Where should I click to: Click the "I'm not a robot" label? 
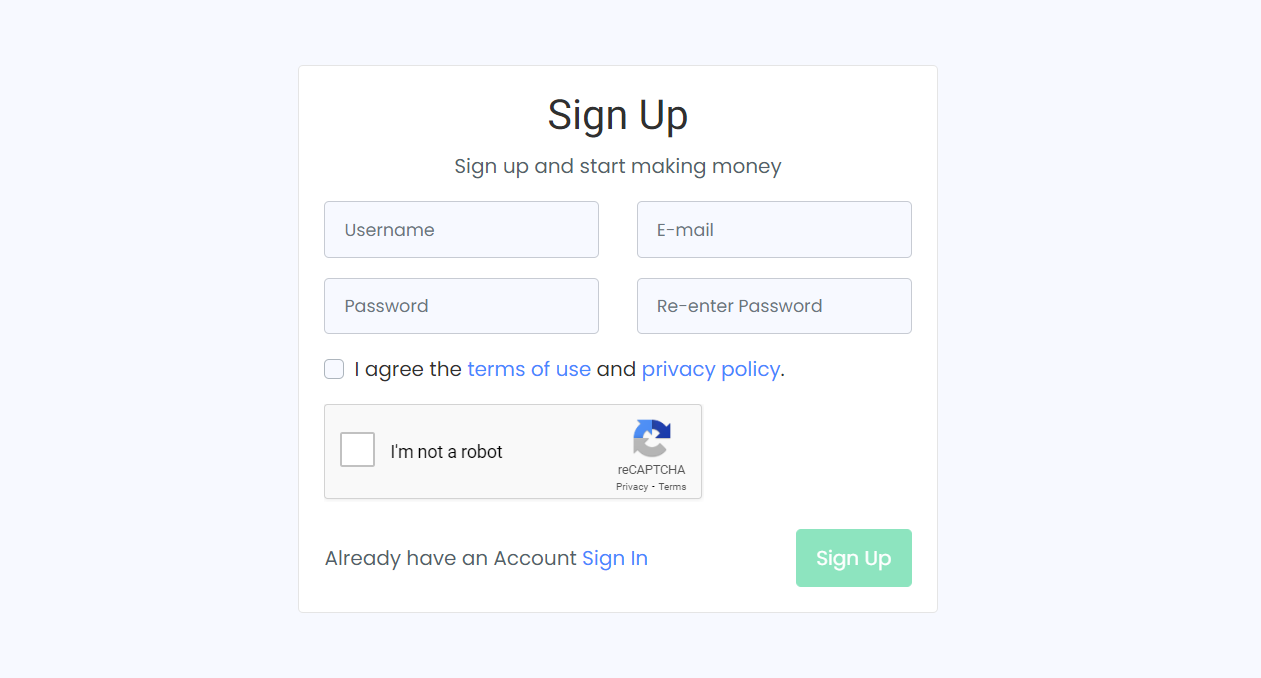pos(446,452)
